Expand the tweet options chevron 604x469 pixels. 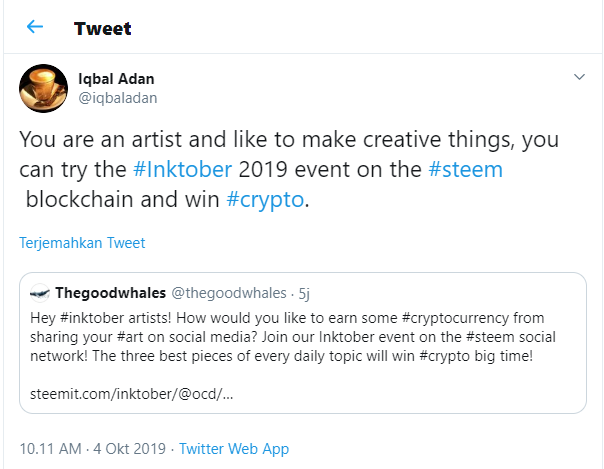[578, 77]
